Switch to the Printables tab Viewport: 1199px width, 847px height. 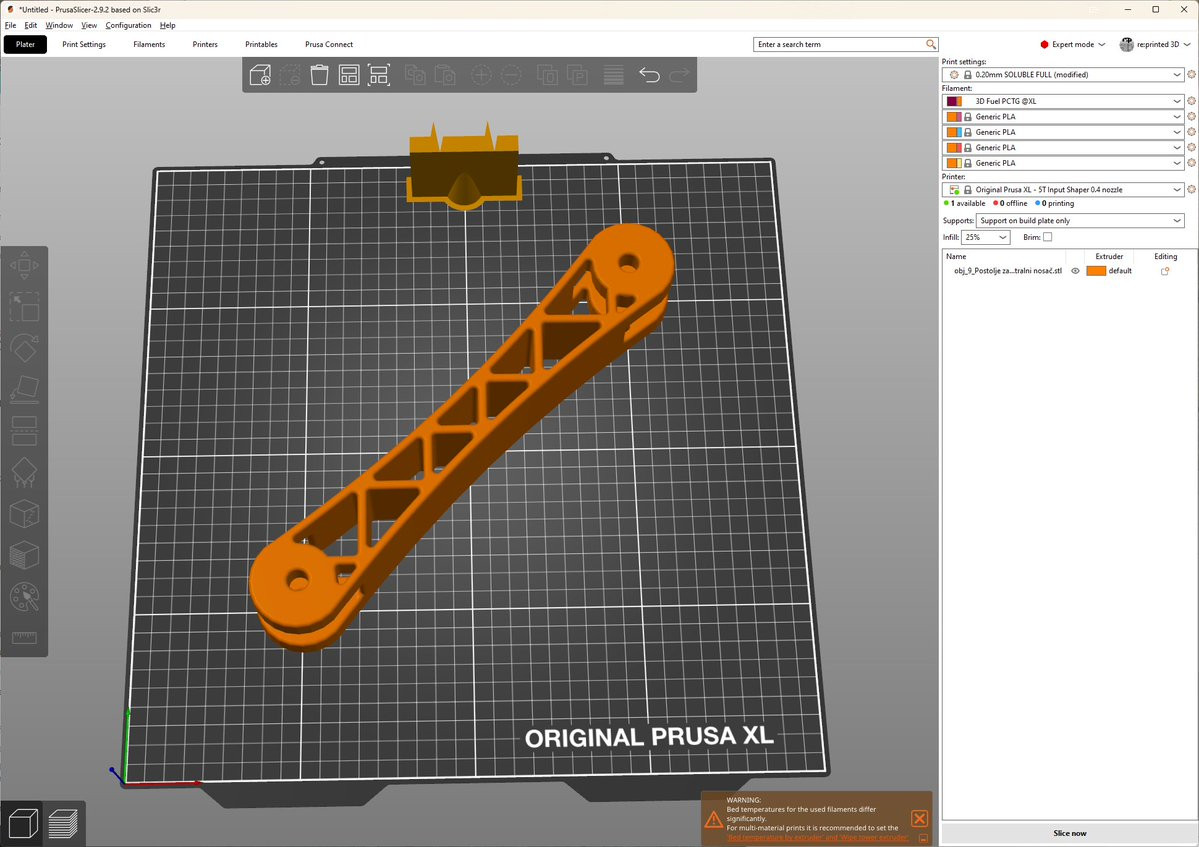[x=262, y=44]
